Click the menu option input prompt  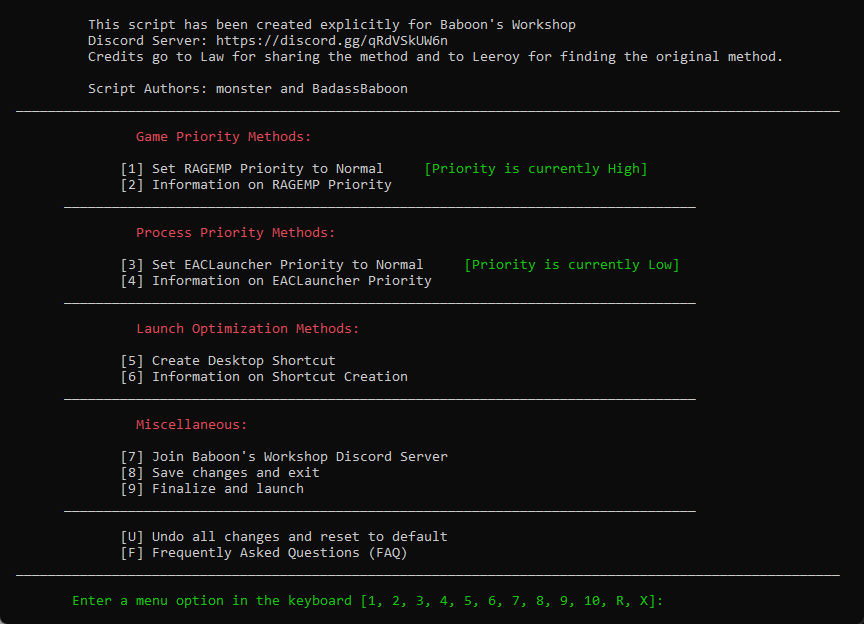pyautogui.click(x=367, y=600)
